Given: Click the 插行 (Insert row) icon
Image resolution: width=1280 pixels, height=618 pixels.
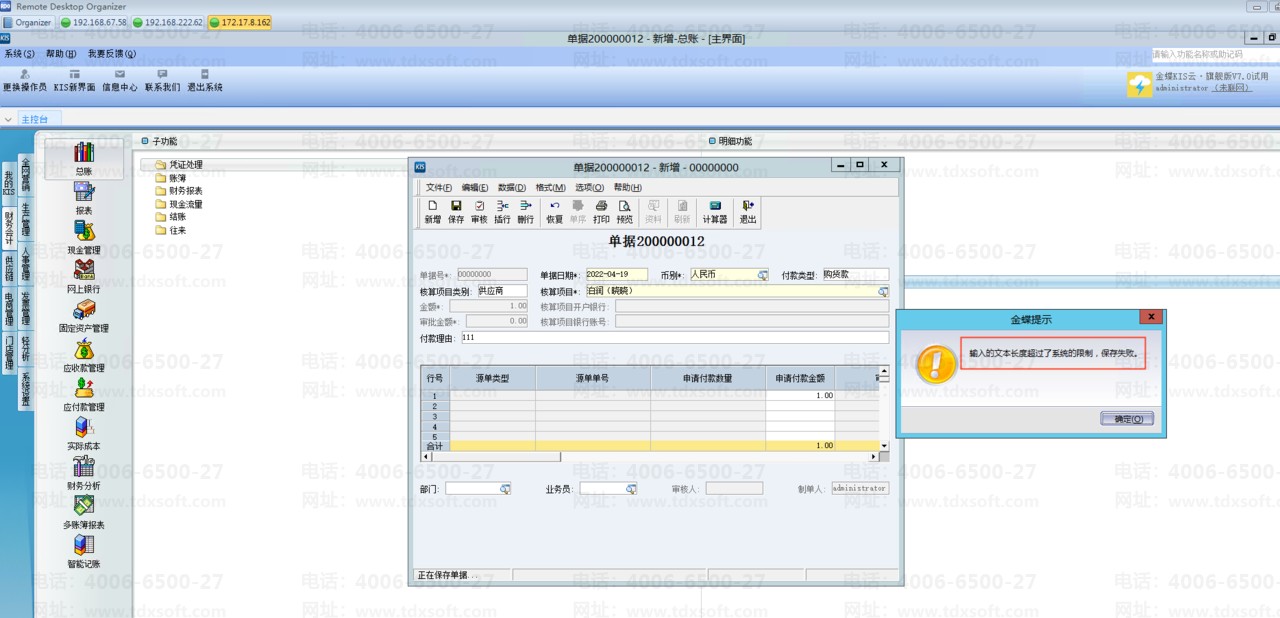Looking at the screenshot, I should [502, 211].
